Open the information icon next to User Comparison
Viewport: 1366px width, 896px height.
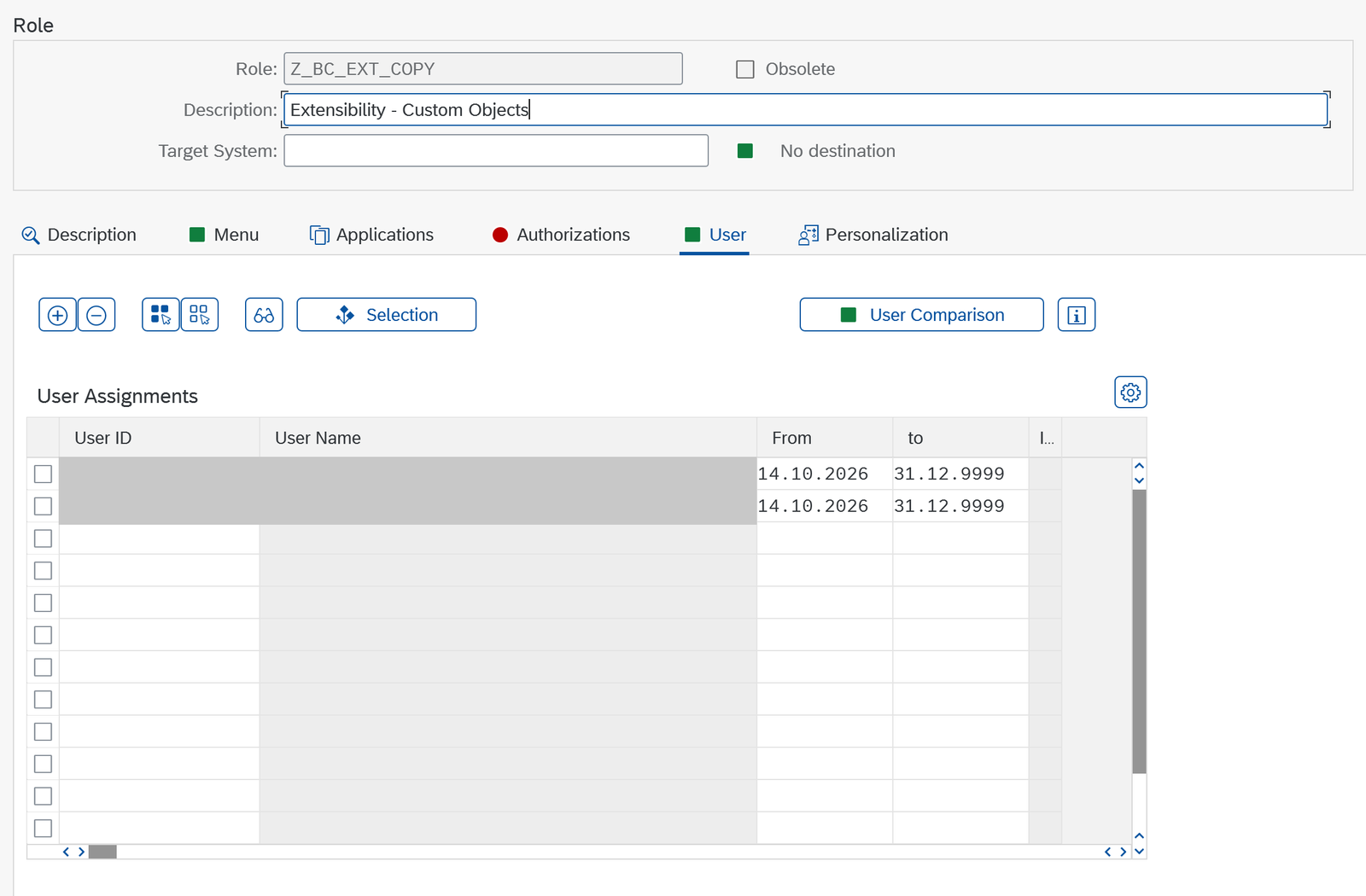click(1077, 315)
